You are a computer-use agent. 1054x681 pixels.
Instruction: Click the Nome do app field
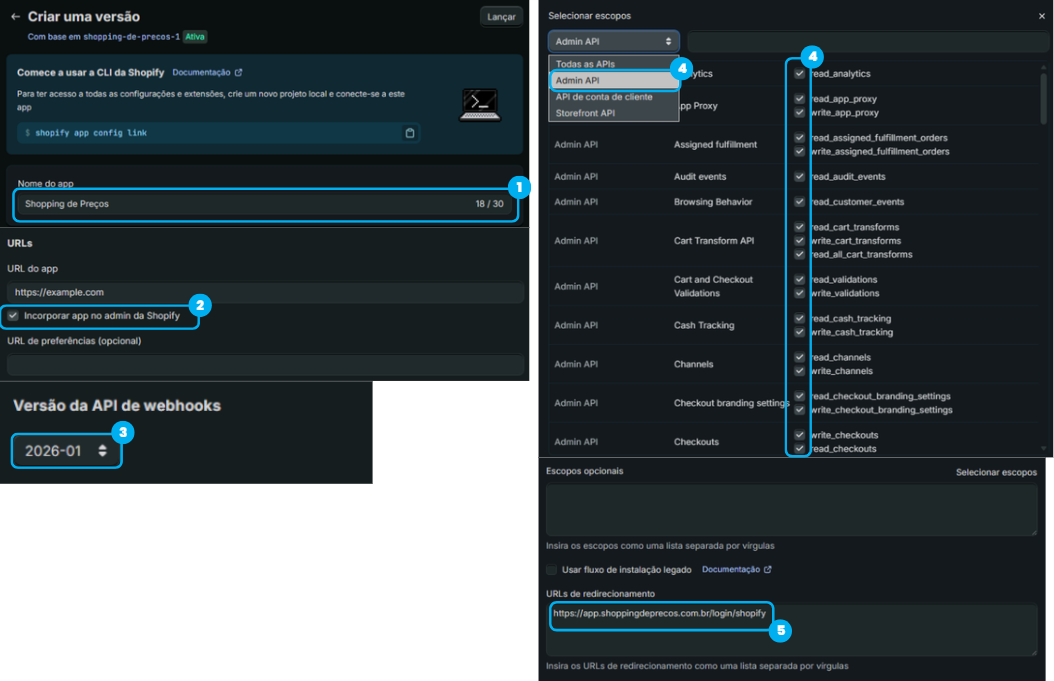pos(265,204)
